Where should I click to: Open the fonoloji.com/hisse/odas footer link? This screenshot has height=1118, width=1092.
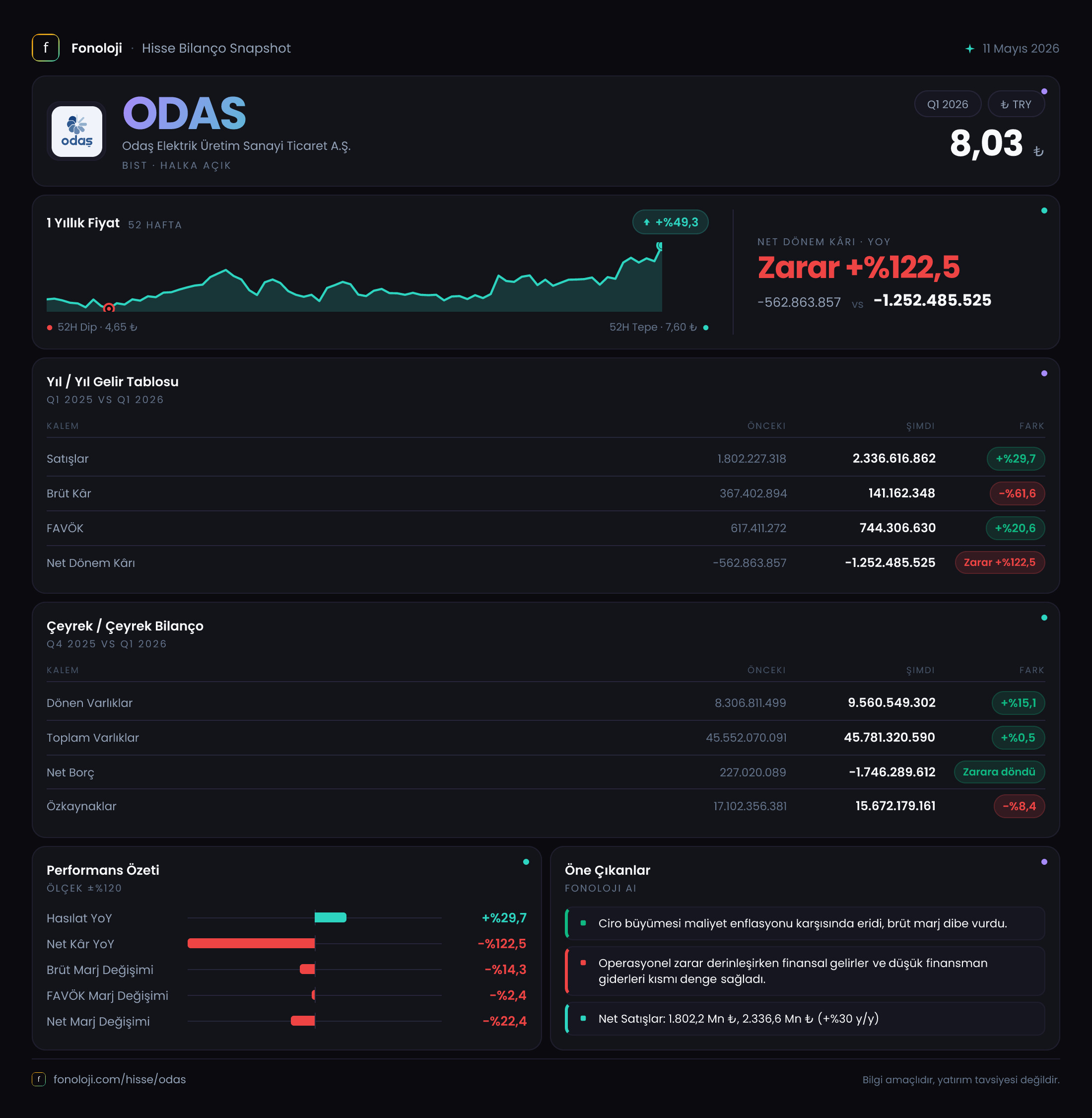click(x=119, y=1079)
